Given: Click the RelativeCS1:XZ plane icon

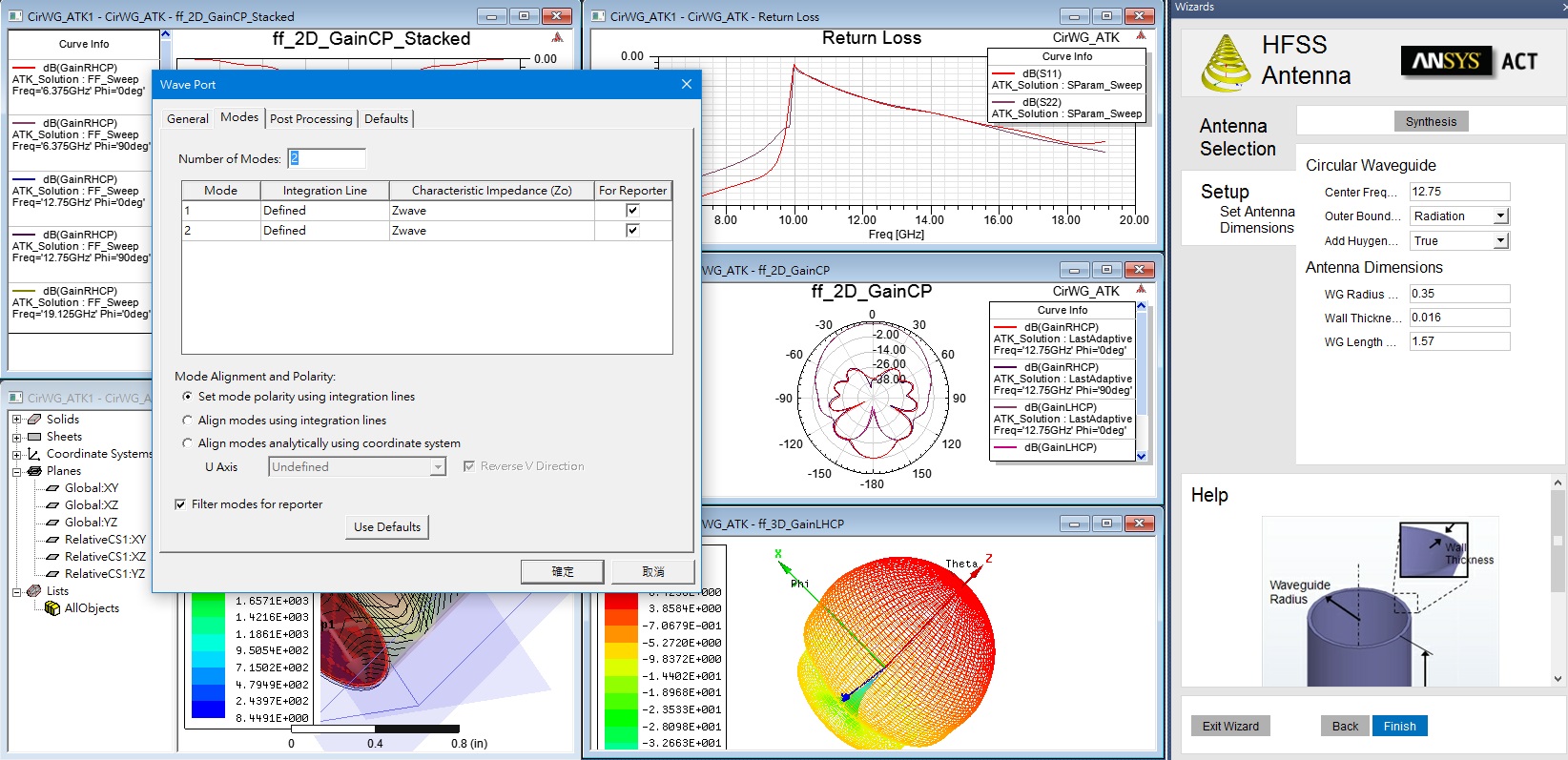Looking at the screenshot, I should pos(53,557).
